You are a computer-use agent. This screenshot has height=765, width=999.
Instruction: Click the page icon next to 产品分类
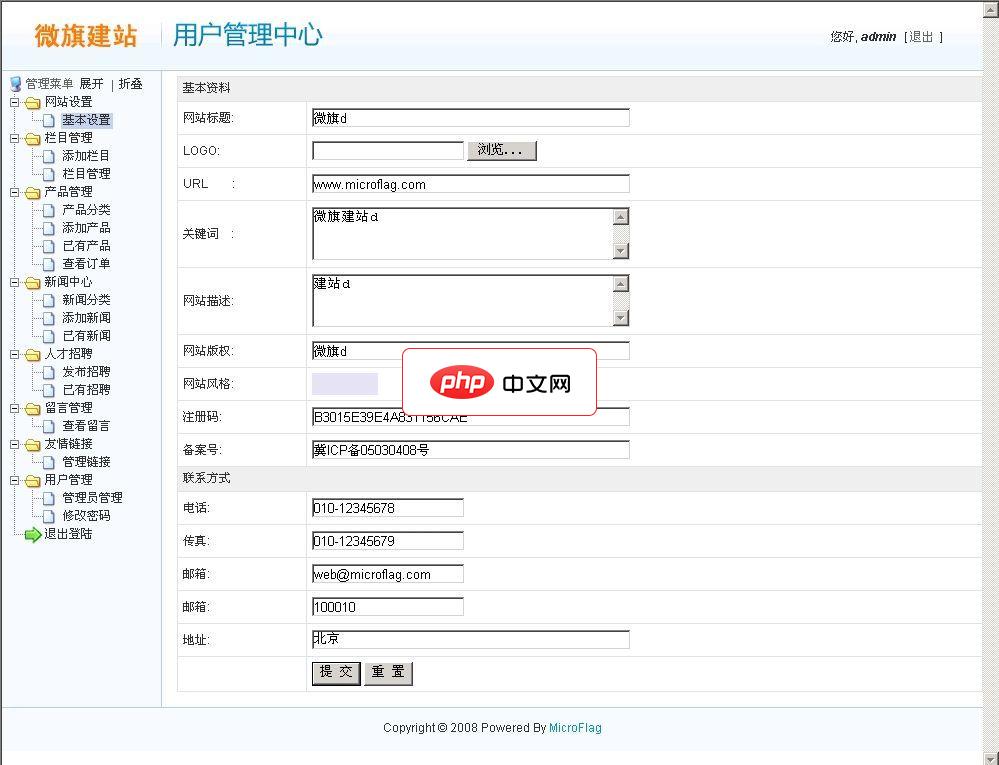point(48,210)
